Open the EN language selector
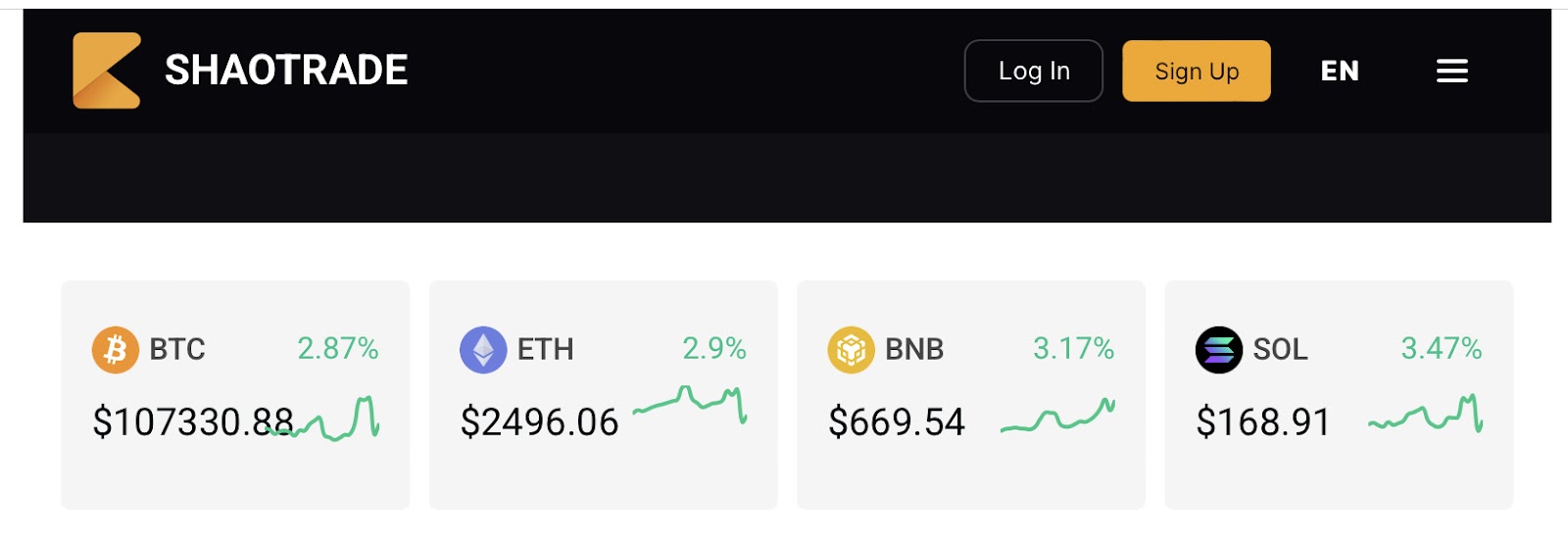Image resolution: width=1568 pixels, height=548 pixels. coord(1340,71)
